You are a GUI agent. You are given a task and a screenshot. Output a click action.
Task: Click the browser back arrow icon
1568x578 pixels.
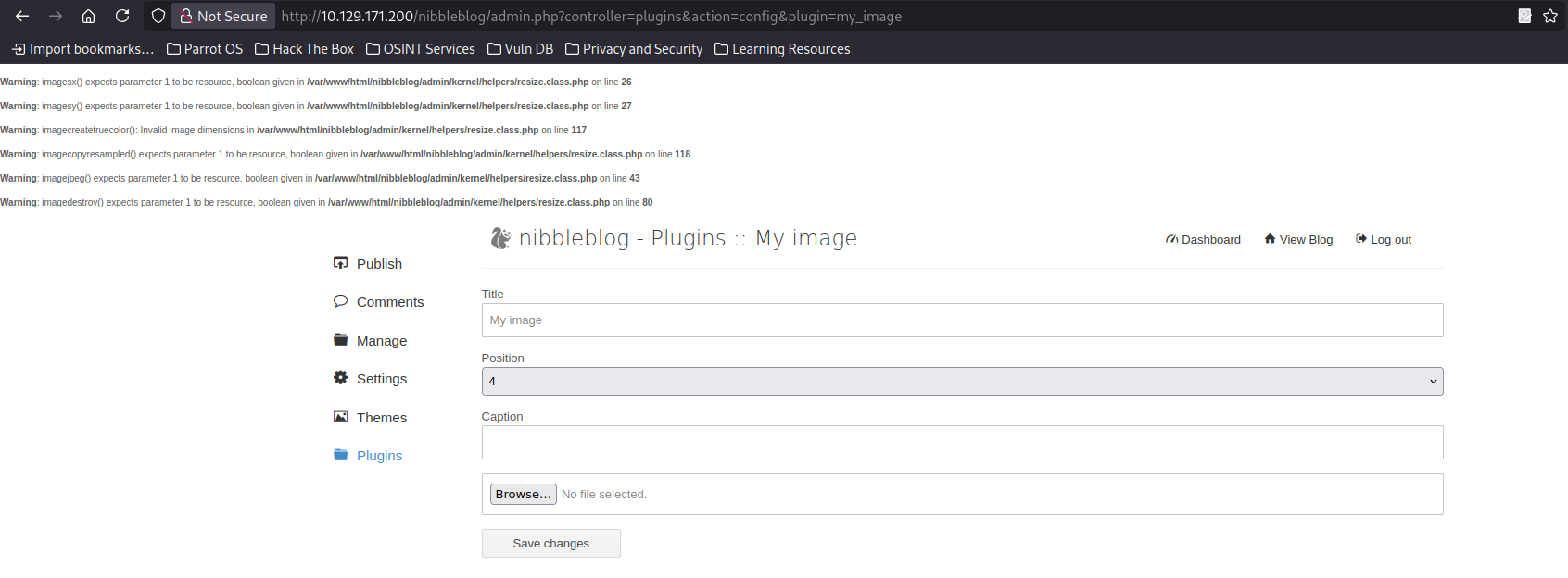pyautogui.click(x=22, y=16)
